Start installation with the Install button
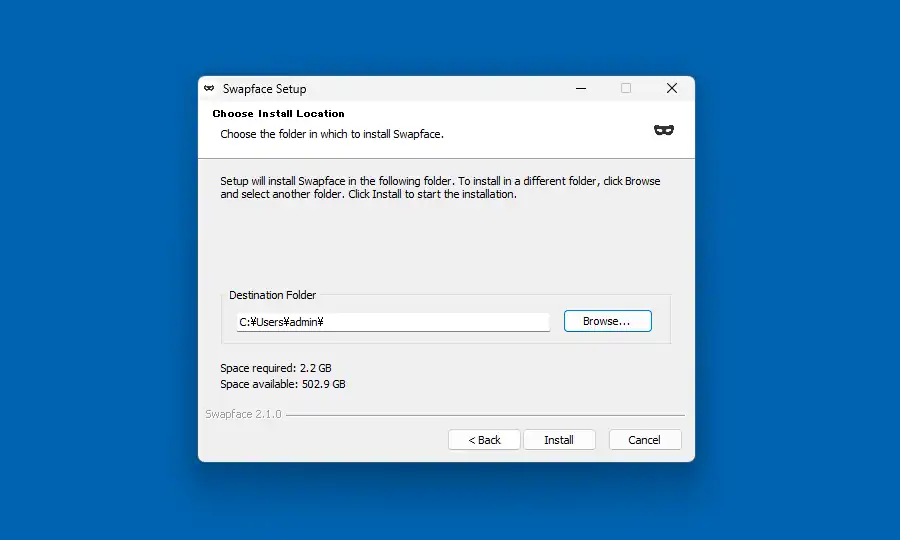This screenshot has width=900, height=540. tap(559, 440)
